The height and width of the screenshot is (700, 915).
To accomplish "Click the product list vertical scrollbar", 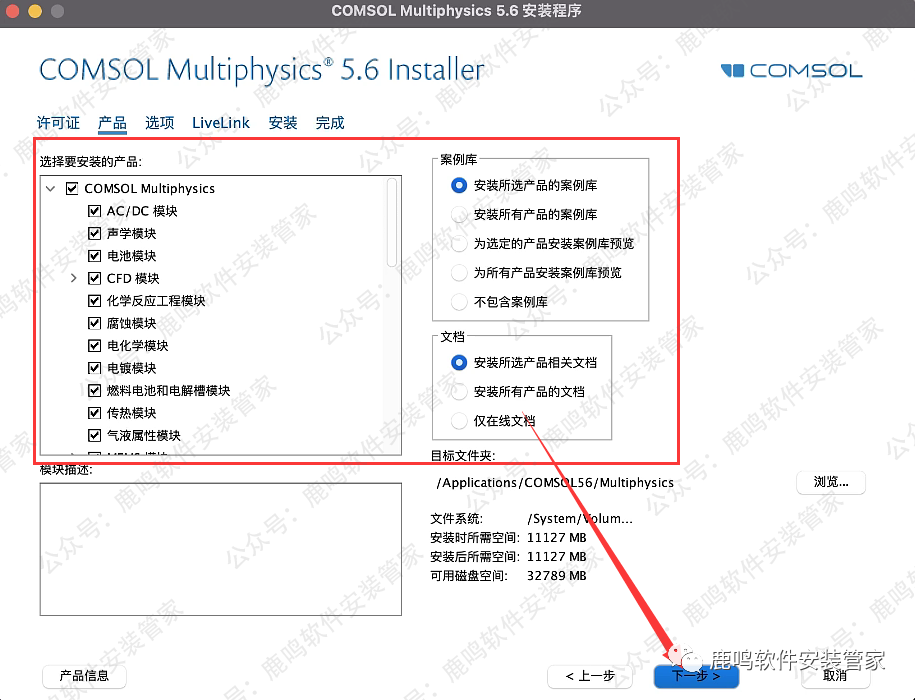I will (392, 225).
